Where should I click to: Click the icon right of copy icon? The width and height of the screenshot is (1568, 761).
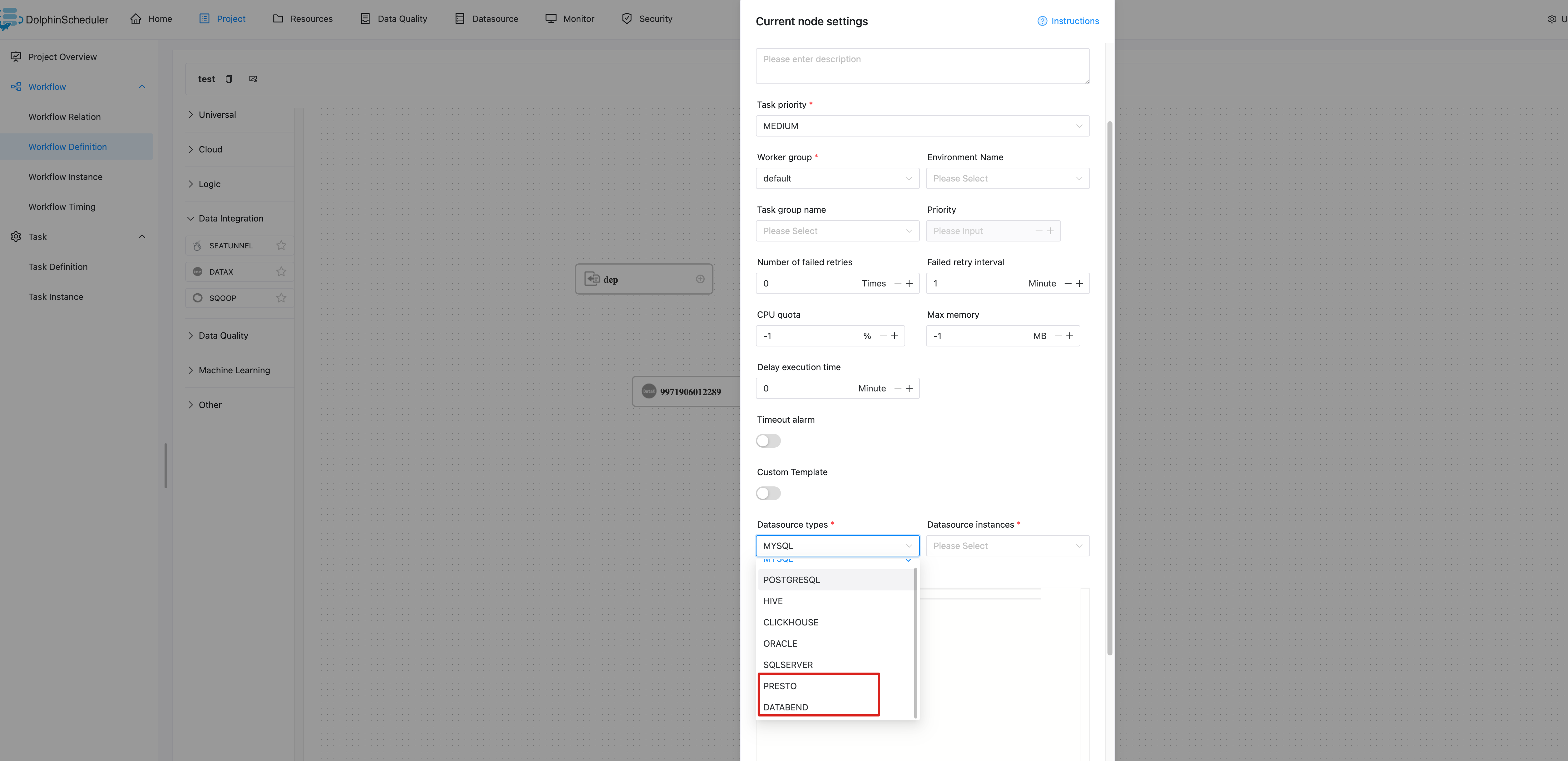click(x=253, y=79)
